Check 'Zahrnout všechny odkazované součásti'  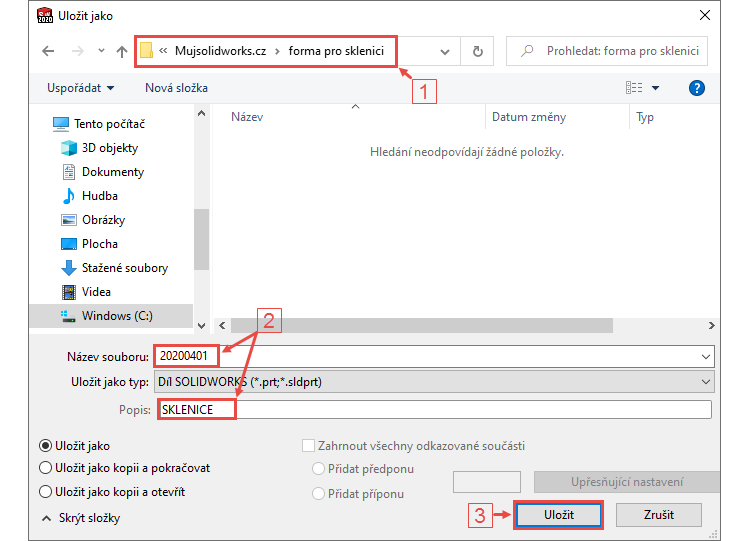tap(309, 446)
